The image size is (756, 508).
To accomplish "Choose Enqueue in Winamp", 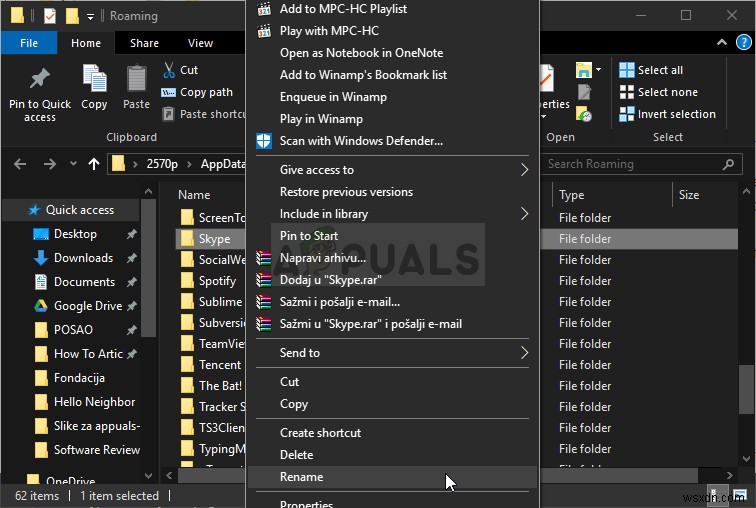I will tap(392, 97).
